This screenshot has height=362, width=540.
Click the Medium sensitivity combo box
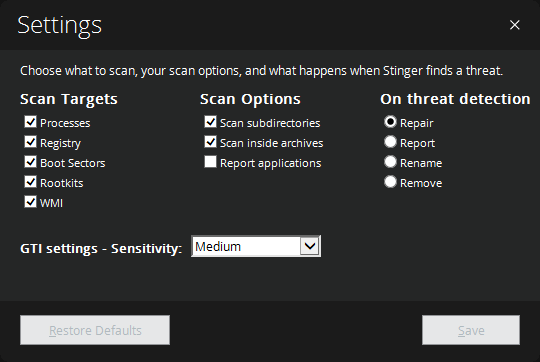pos(256,246)
